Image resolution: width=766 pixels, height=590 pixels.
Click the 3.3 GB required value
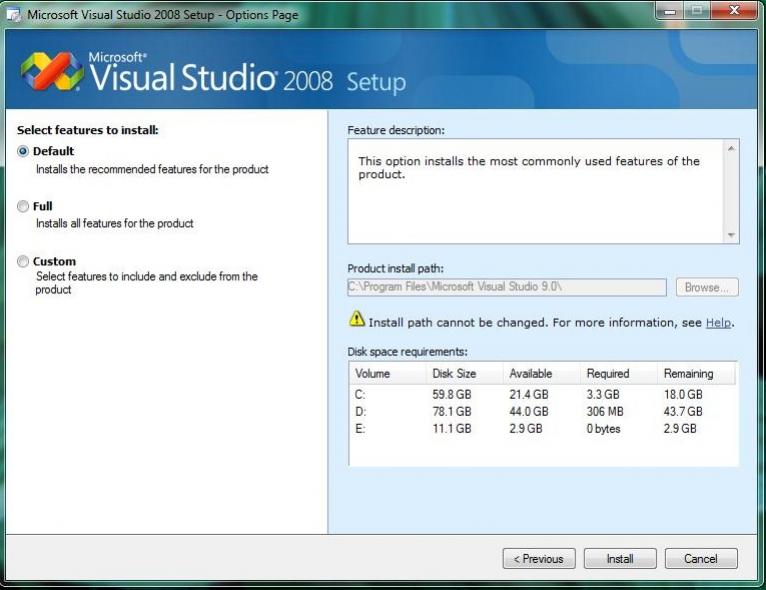click(603, 395)
